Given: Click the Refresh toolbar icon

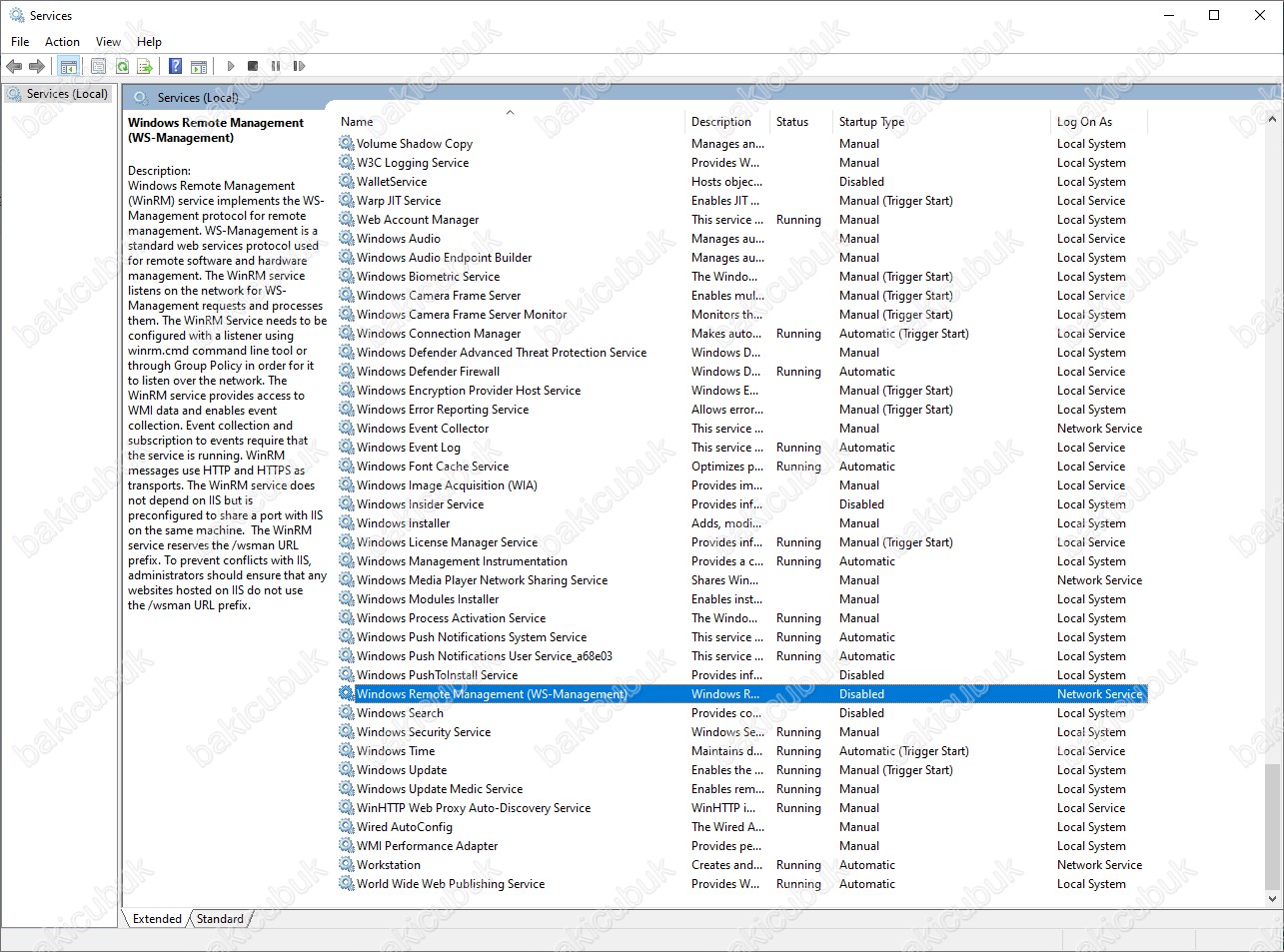Looking at the screenshot, I should [x=122, y=66].
